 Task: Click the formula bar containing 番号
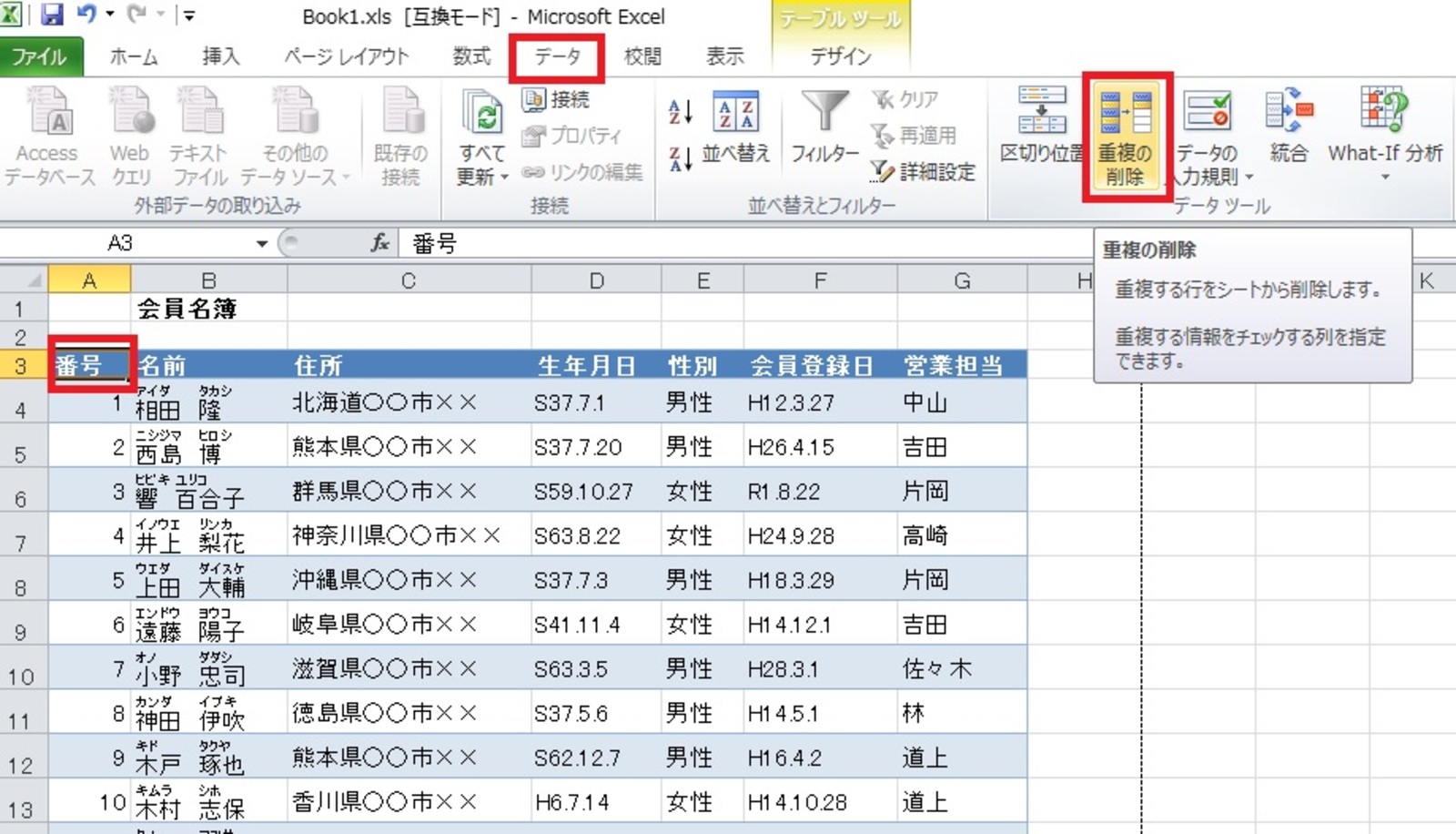pos(746,243)
